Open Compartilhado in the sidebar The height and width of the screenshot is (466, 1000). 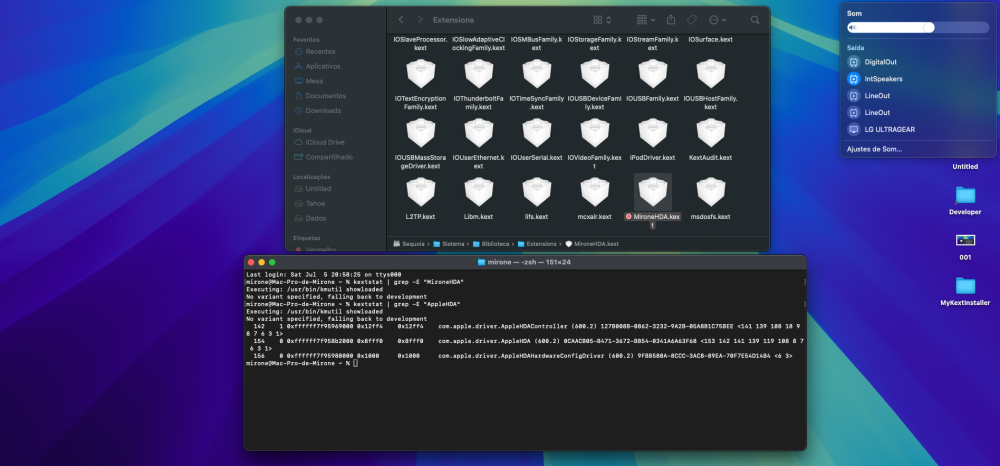coord(323,157)
